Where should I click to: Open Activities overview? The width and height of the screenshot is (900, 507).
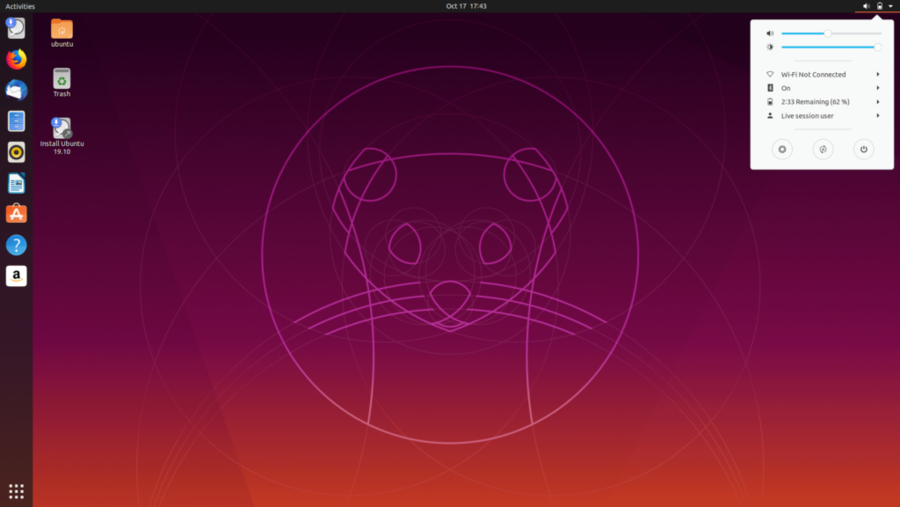(x=20, y=6)
